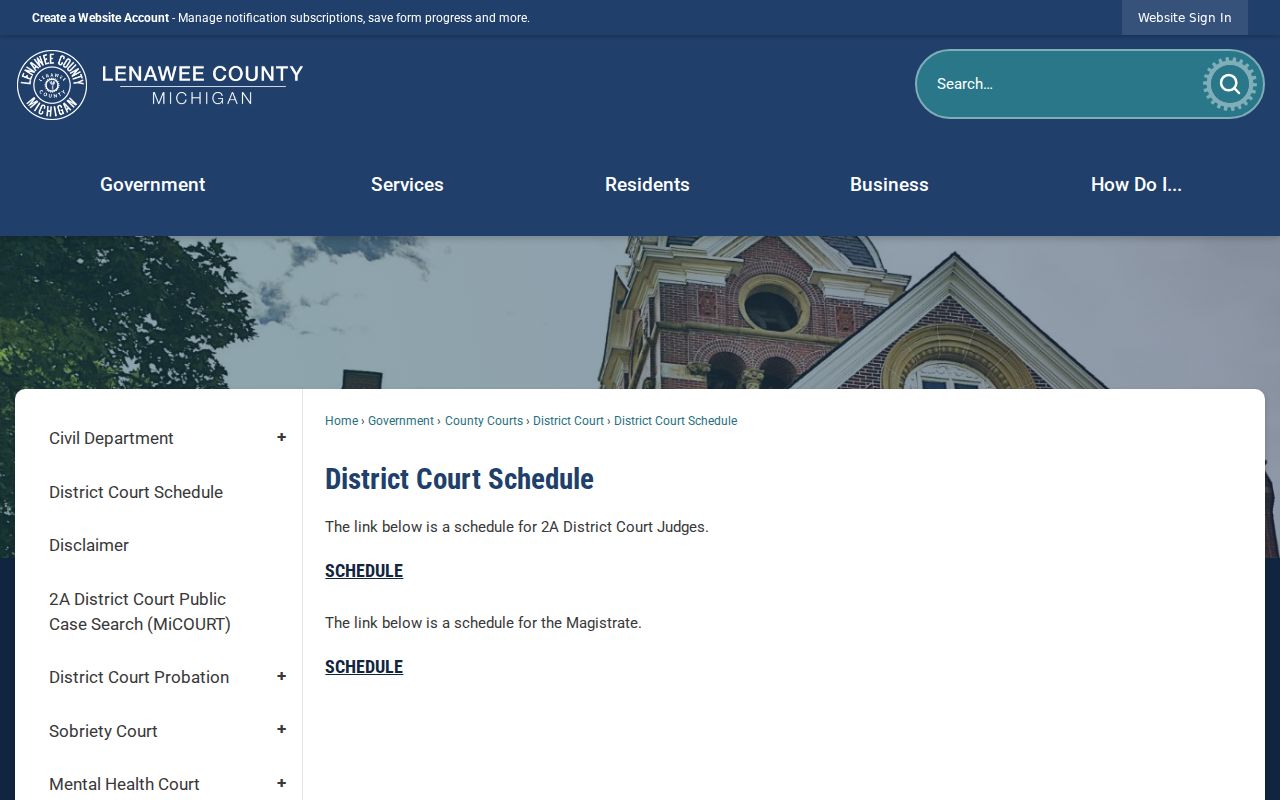Click the District Court Schedule page heading

pos(459,479)
